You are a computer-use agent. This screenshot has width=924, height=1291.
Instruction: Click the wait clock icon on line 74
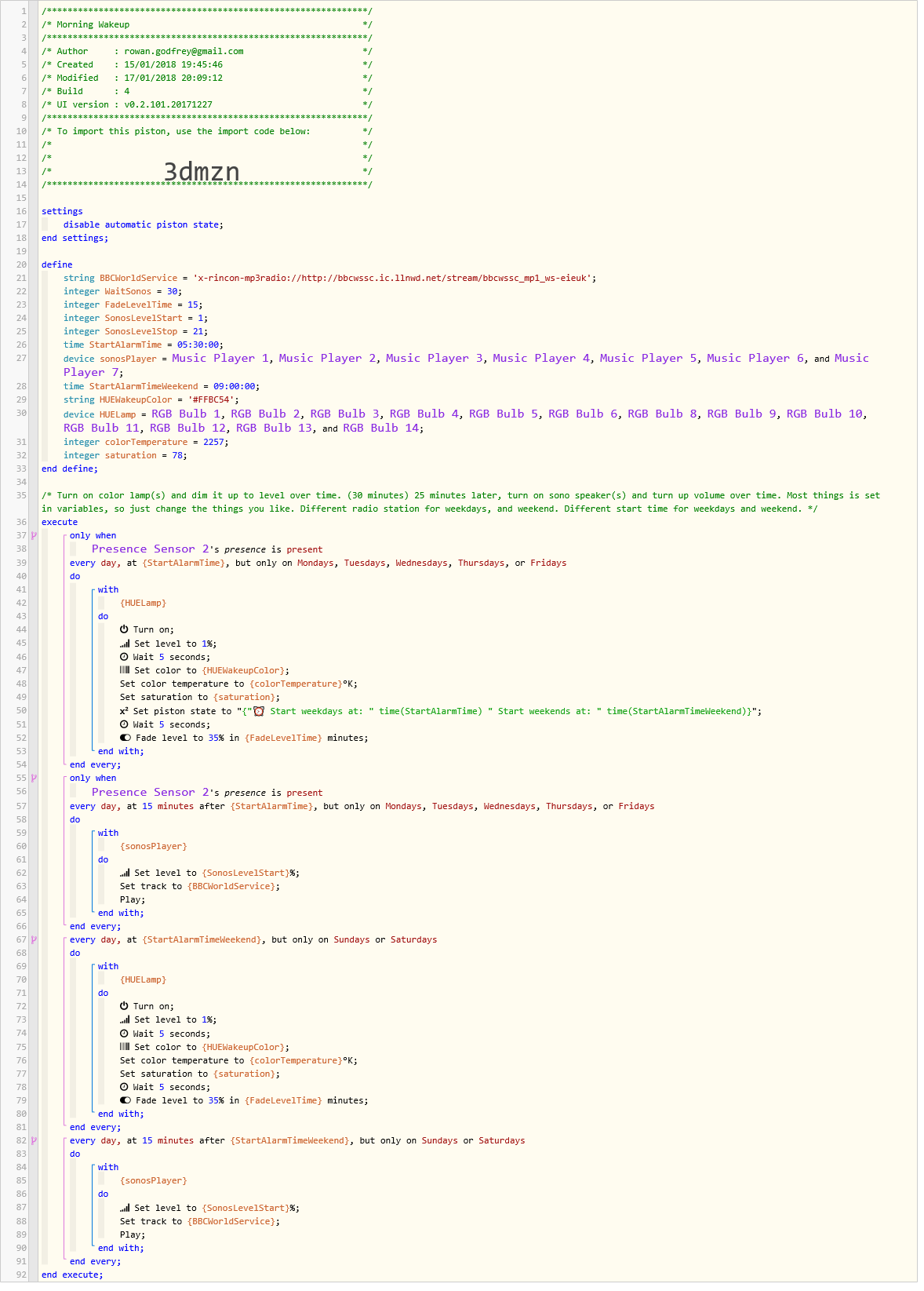pyautogui.click(x=124, y=1034)
